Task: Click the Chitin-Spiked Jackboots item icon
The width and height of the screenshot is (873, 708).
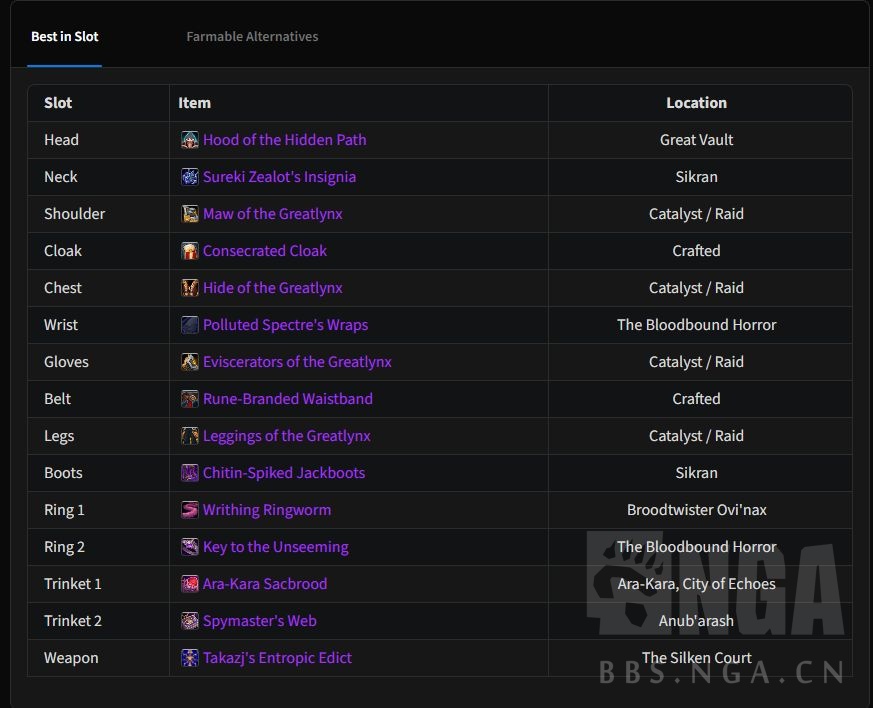Action: click(190, 473)
